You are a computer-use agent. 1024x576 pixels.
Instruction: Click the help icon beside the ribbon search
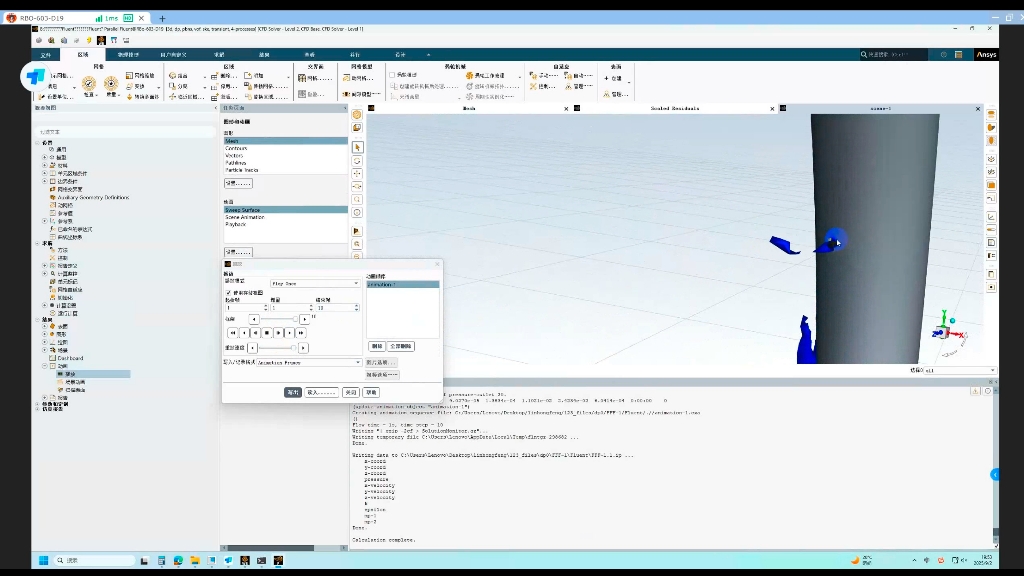click(944, 55)
